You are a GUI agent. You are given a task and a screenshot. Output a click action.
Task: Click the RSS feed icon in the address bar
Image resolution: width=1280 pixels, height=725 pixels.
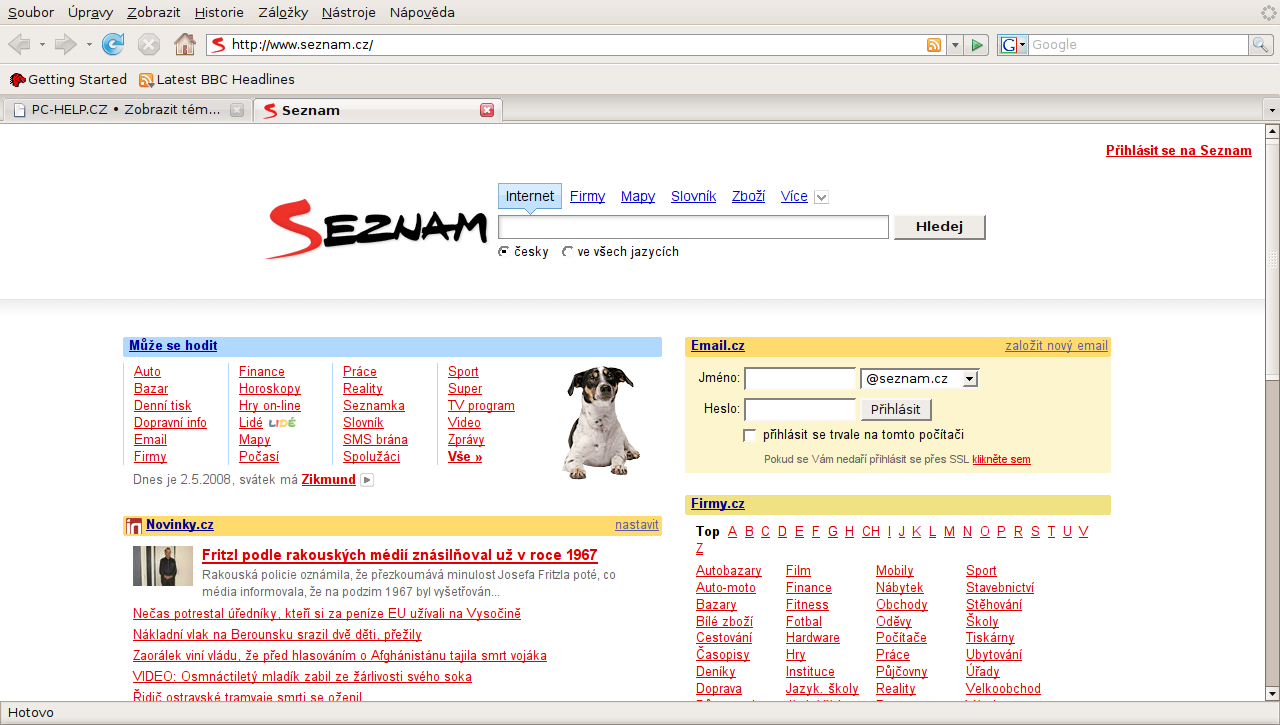934,45
